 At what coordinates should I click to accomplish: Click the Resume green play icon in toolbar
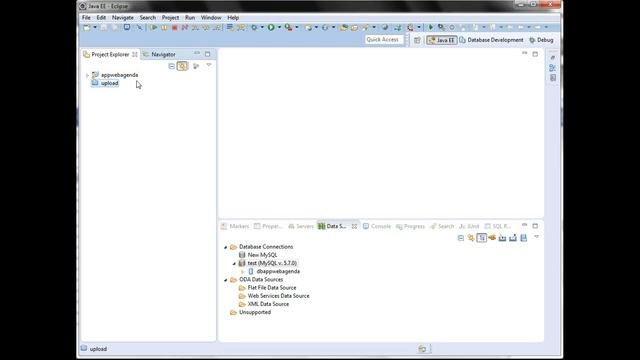coord(153,27)
